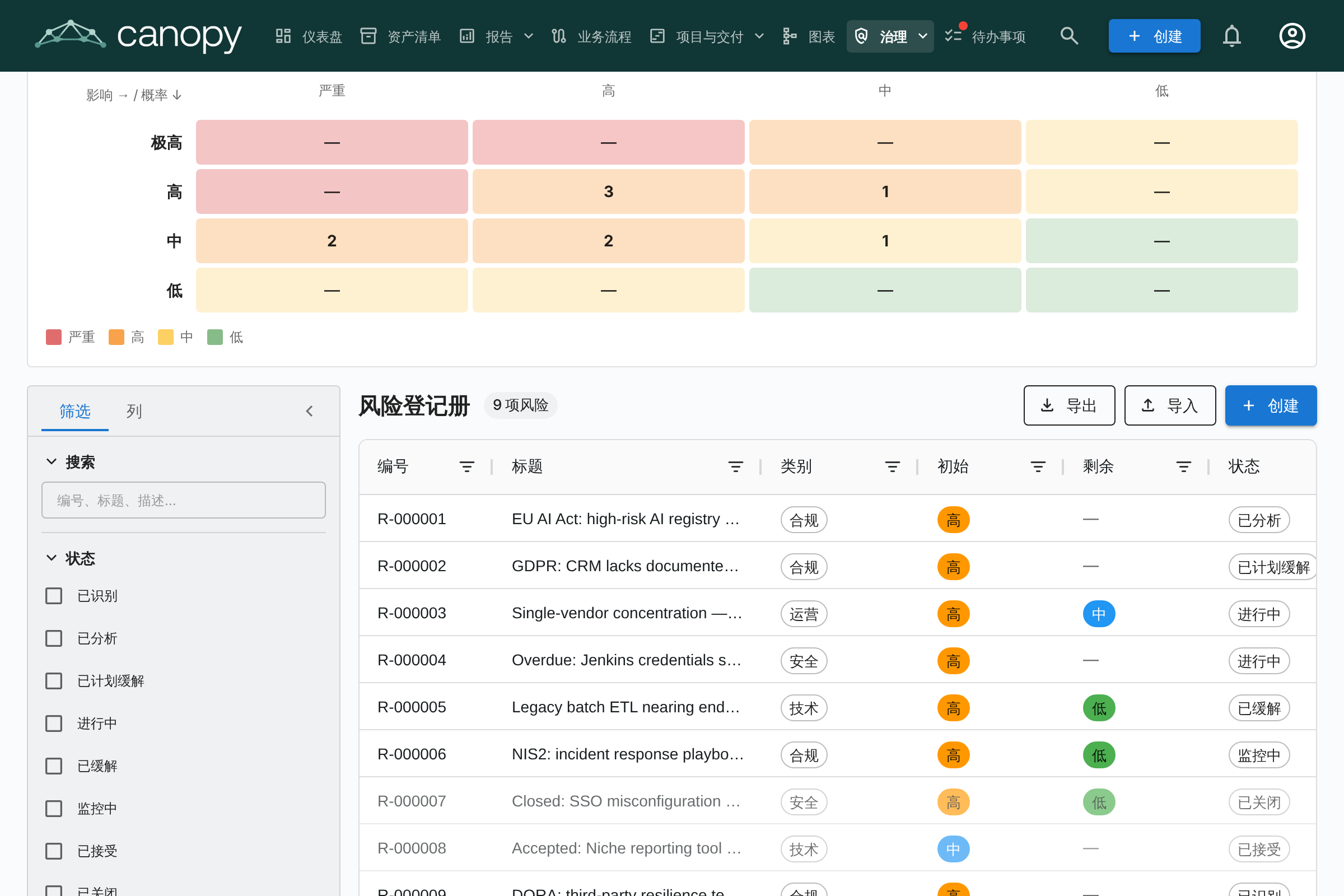This screenshot has width=1344, height=896.
Task: Click the Canopy logo
Action: click(x=138, y=35)
